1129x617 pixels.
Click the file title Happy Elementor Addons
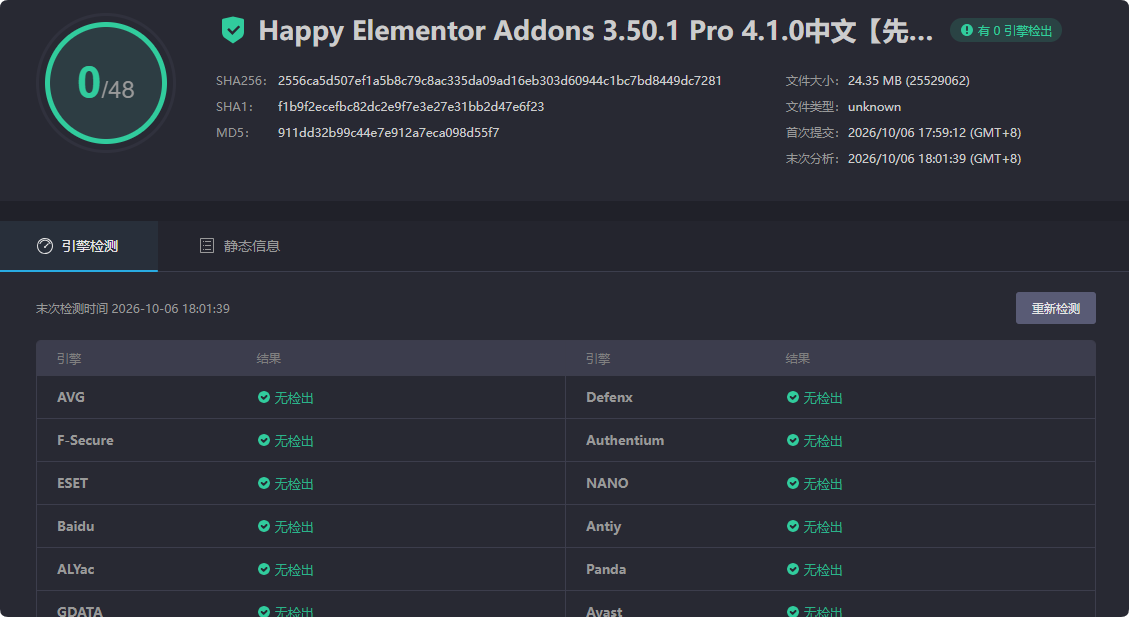pyautogui.click(x=595, y=31)
